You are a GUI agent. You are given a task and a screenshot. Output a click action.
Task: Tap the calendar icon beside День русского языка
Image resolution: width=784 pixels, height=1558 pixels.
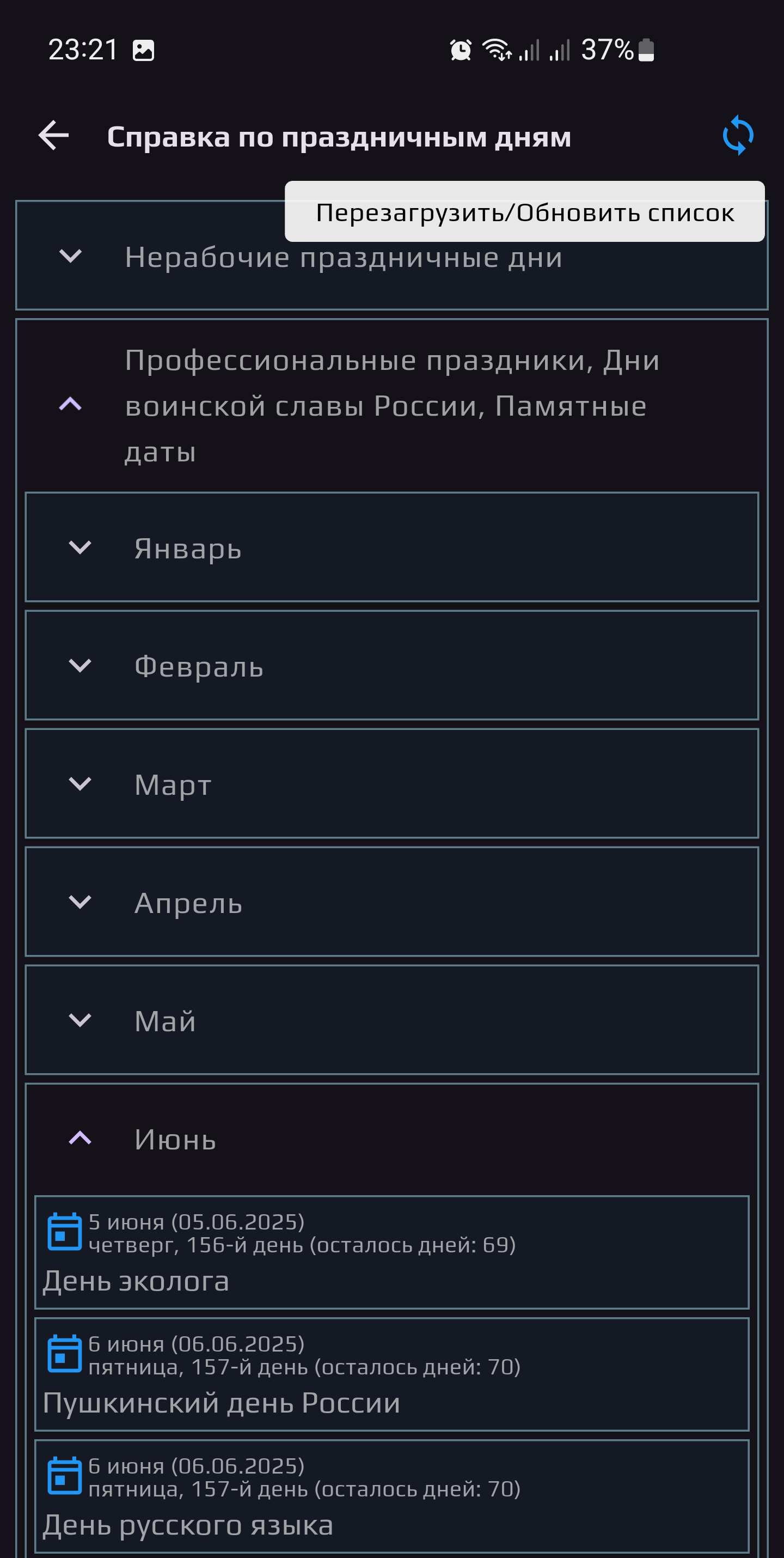(x=64, y=1476)
